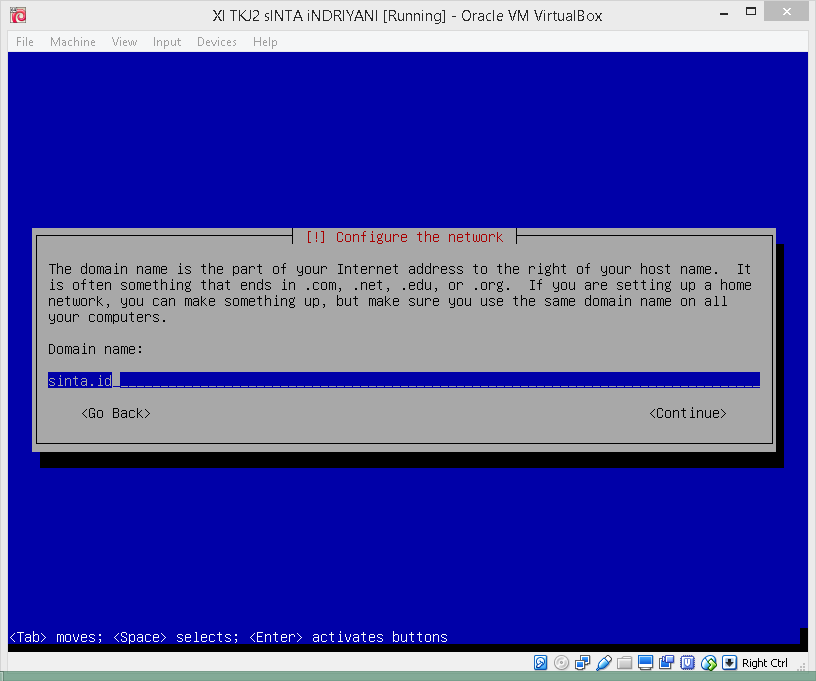Click the video capture status icon
The height and width of the screenshot is (681, 816).
click(666, 662)
